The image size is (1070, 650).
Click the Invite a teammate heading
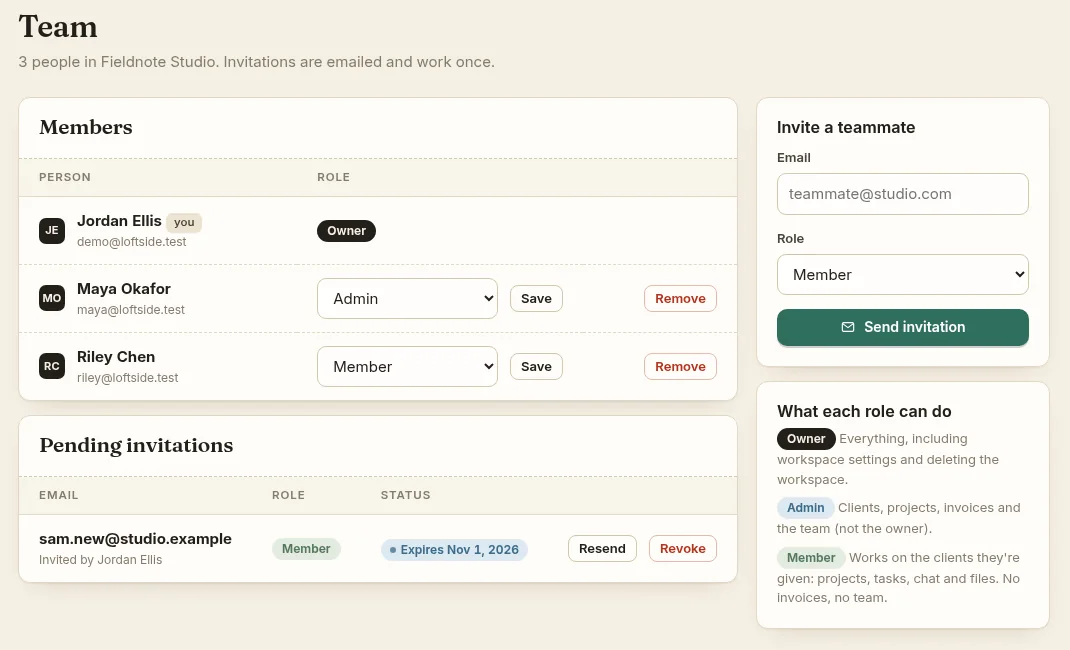click(845, 127)
